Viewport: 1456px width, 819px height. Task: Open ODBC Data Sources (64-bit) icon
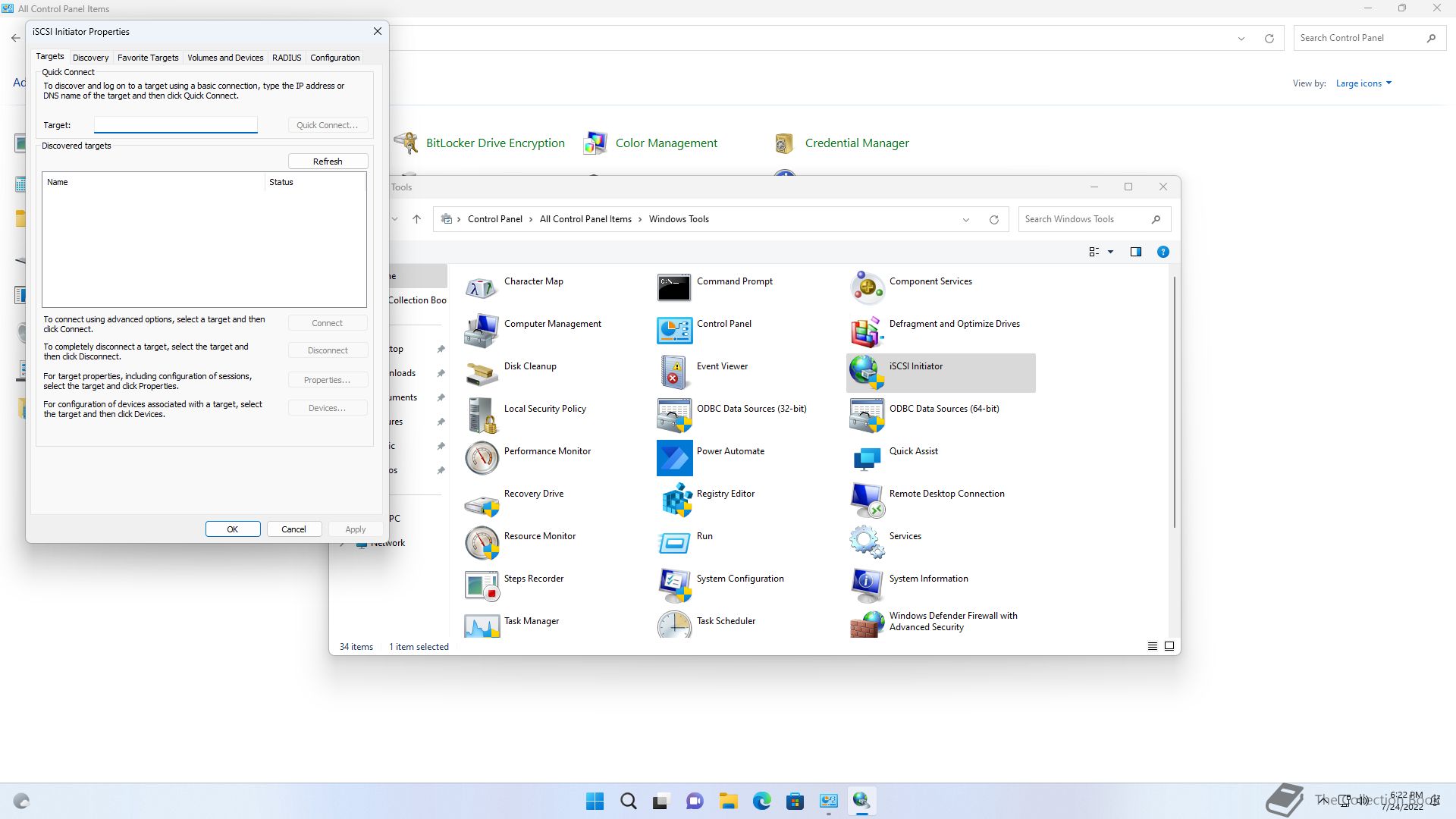pos(867,415)
